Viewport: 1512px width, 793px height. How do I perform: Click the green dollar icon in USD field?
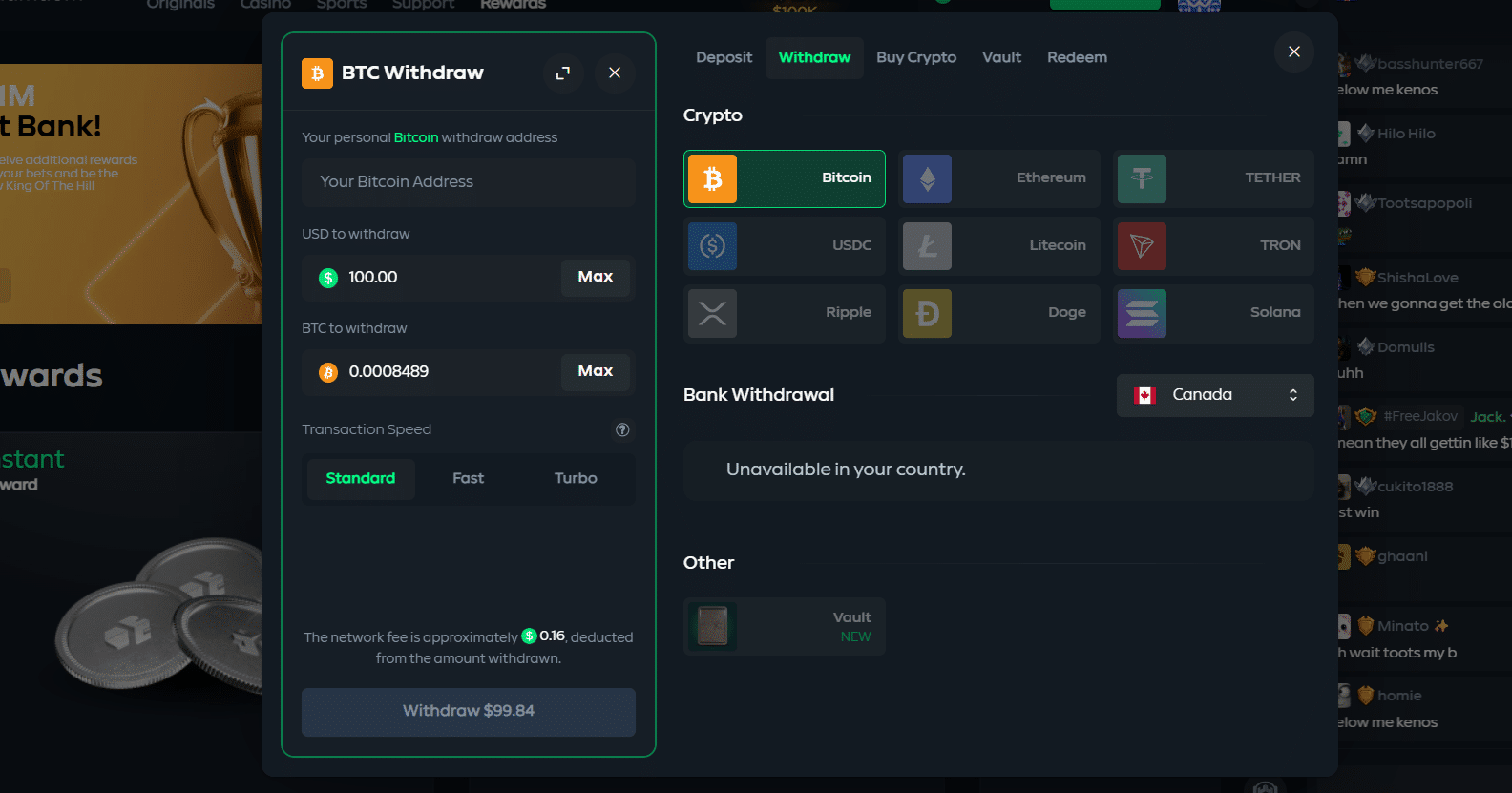[x=328, y=278]
